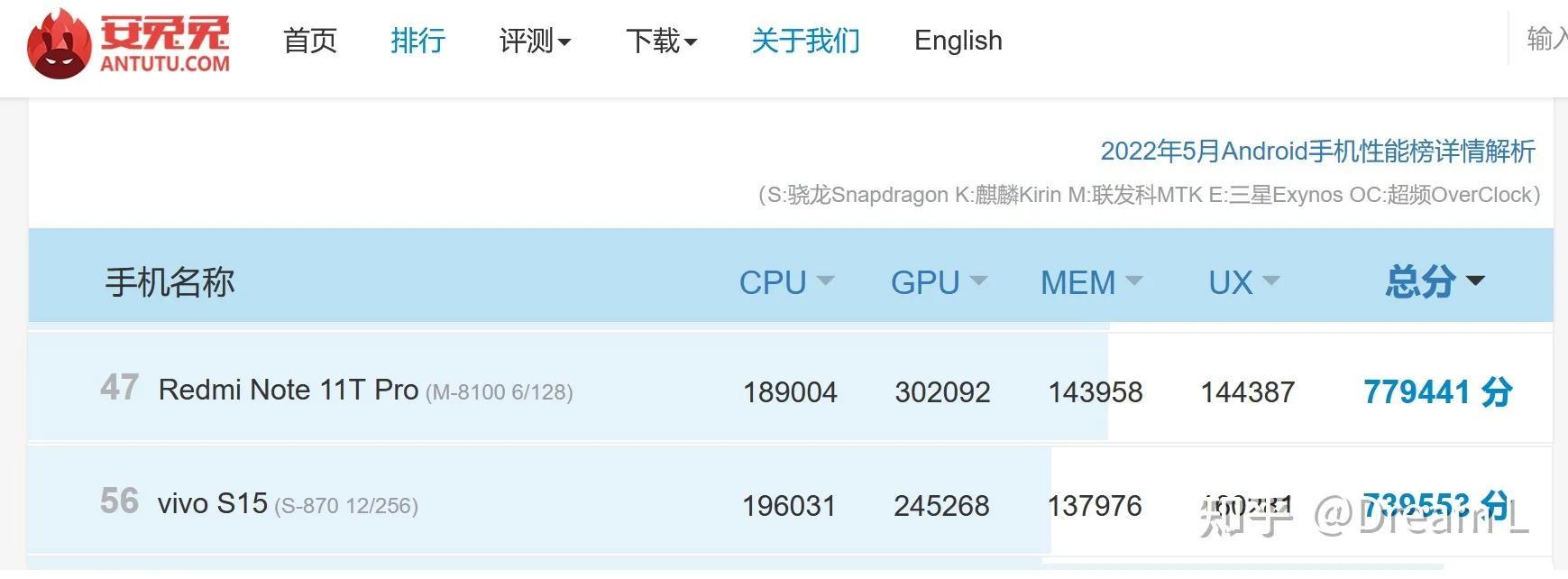Click GPU score 302092
Viewport: 1568px width, 579px height.
[x=942, y=392]
